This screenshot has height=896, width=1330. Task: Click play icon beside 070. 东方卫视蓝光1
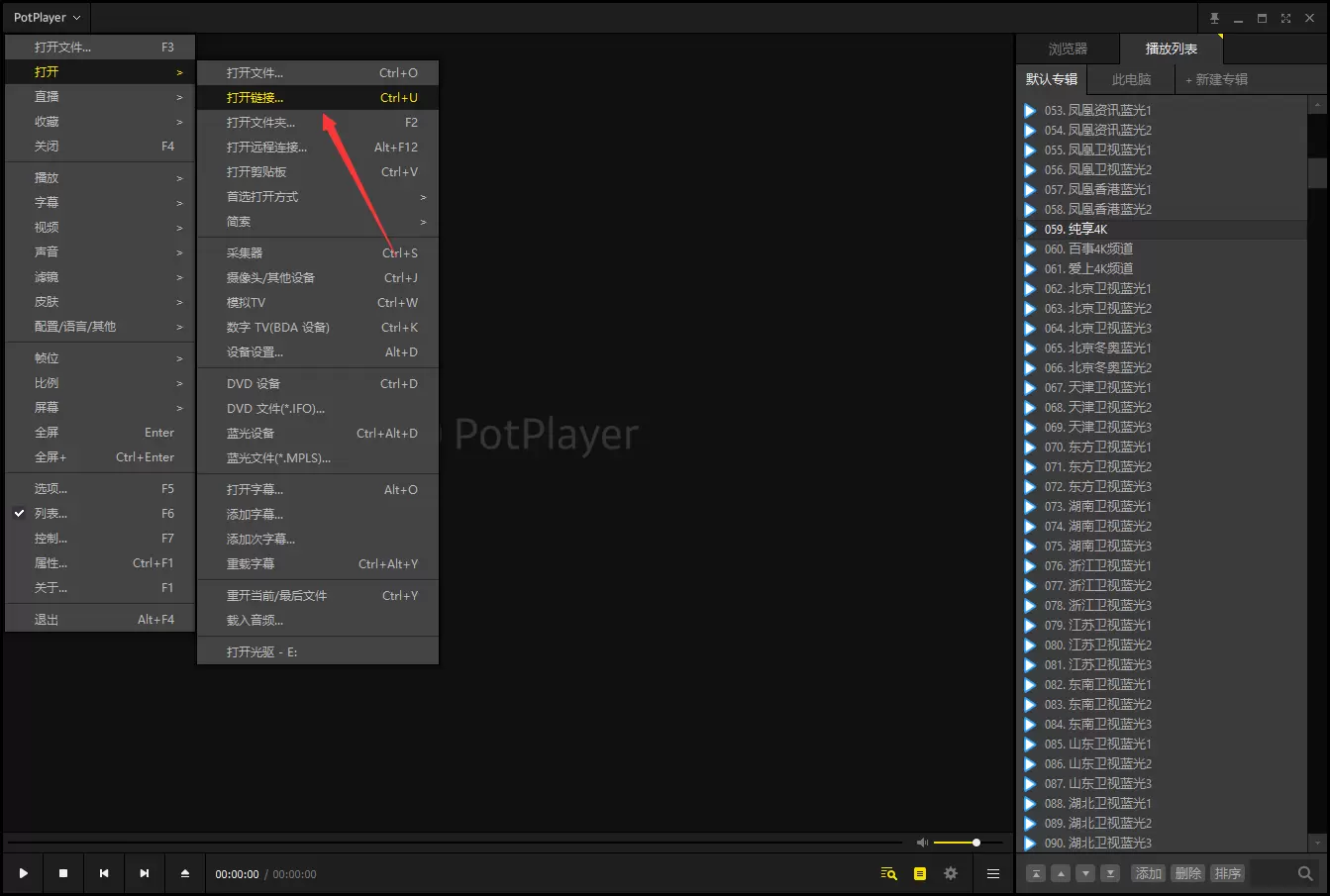coord(1030,448)
